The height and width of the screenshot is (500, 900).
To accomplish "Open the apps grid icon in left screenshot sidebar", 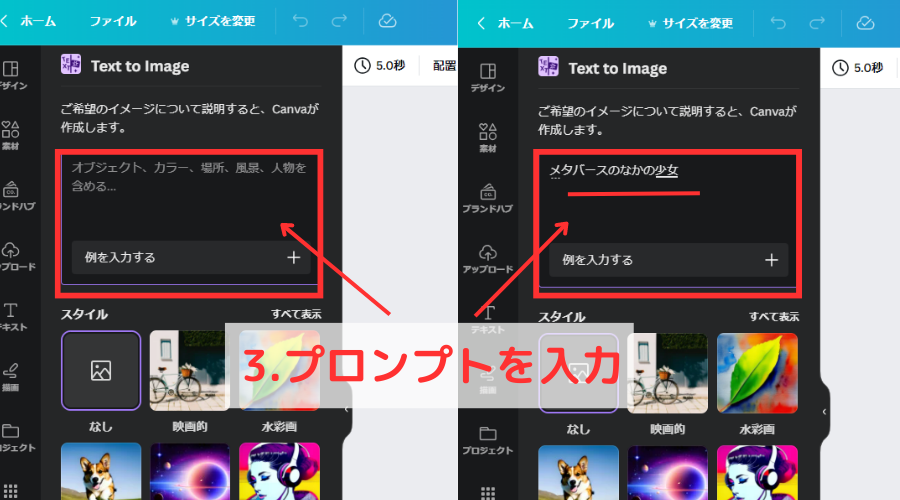I will click(x=10, y=491).
